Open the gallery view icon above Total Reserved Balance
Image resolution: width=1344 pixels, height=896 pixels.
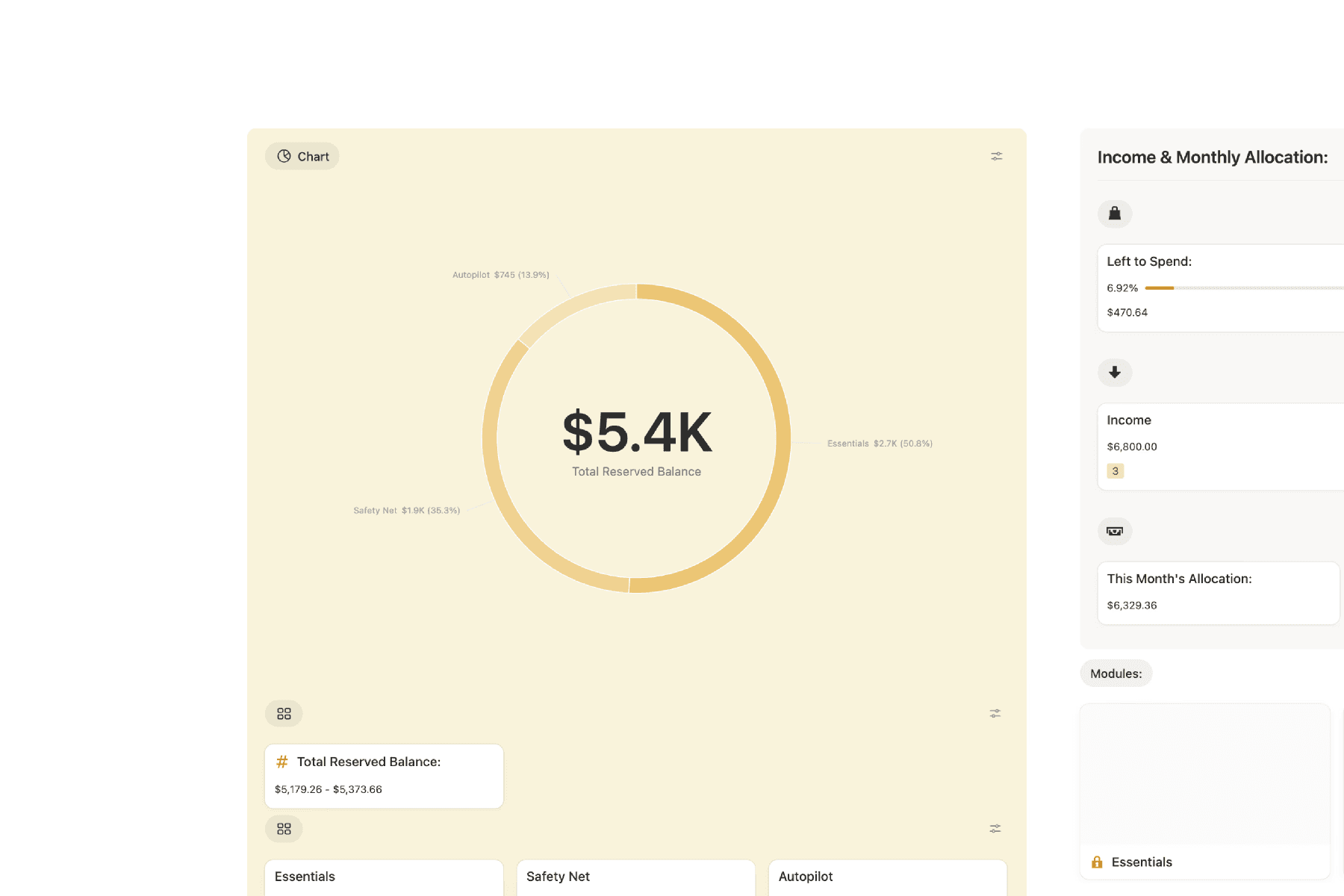pyautogui.click(x=284, y=714)
